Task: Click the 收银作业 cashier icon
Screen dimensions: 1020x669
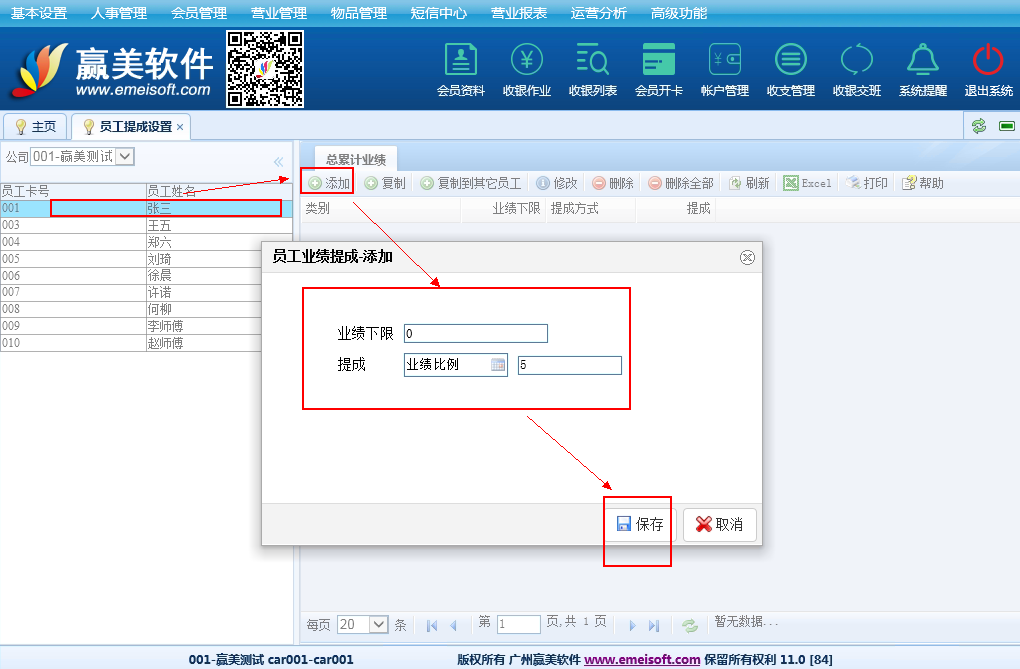Action: [x=527, y=61]
